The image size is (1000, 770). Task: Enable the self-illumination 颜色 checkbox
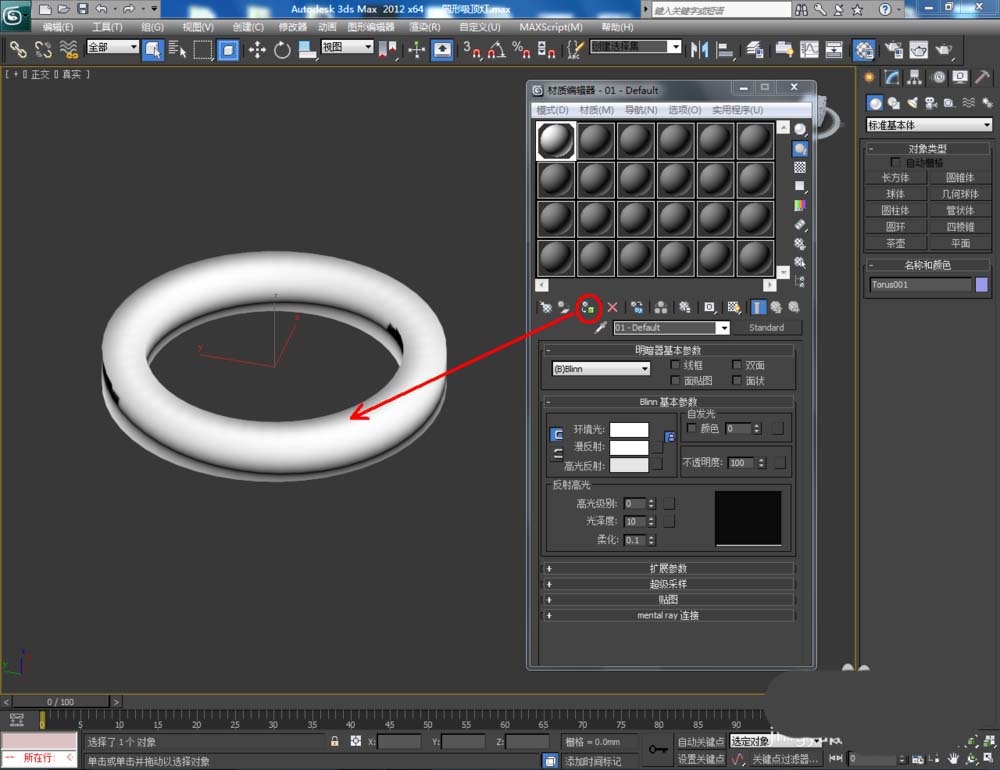tap(692, 428)
